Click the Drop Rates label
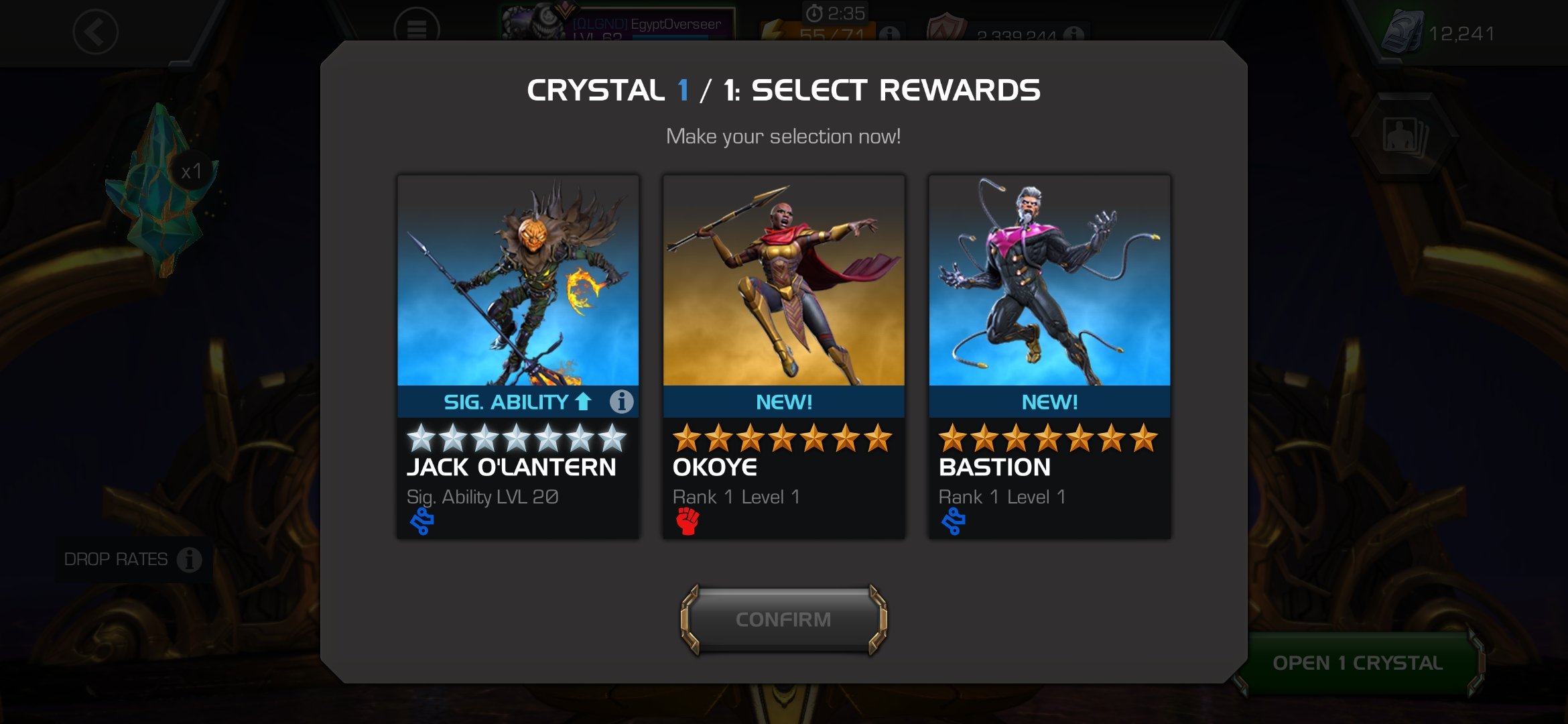The height and width of the screenshot is (724, 1568). pyautogui.click(x=116, y=559)
